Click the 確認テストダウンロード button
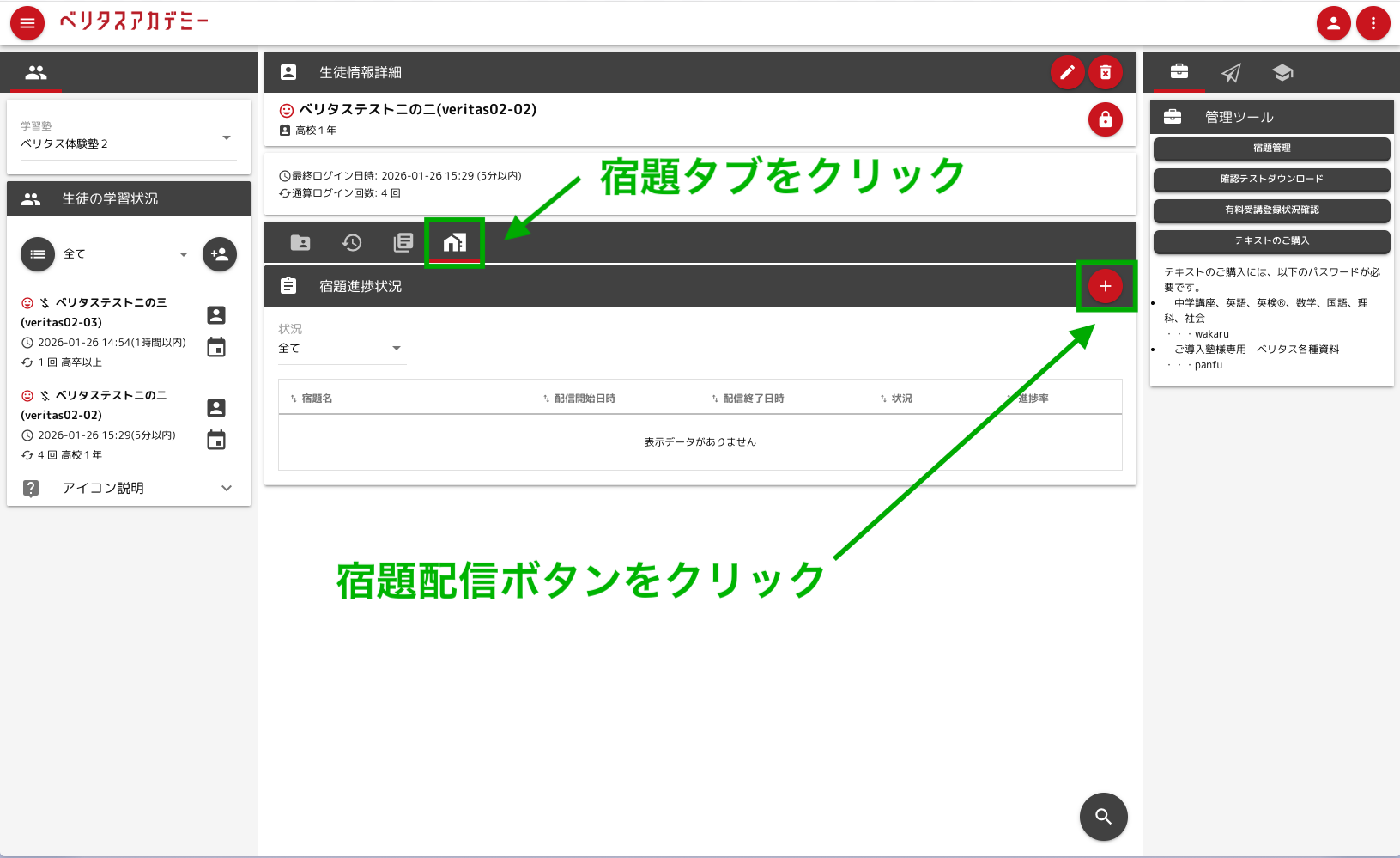Screen dimensions: 1400x858 (1272, 180)
